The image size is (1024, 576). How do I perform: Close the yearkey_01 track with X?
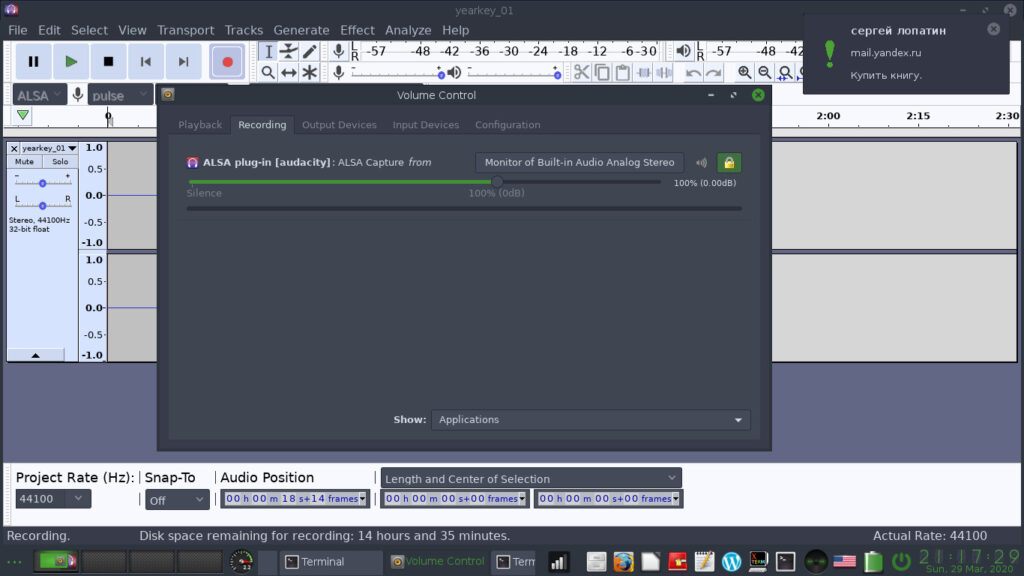(14, 148)
